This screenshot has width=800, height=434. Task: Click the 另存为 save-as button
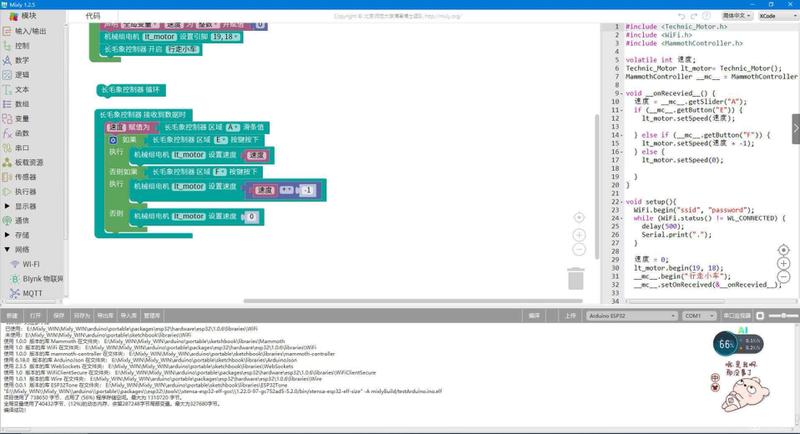[x=82, y=316]
